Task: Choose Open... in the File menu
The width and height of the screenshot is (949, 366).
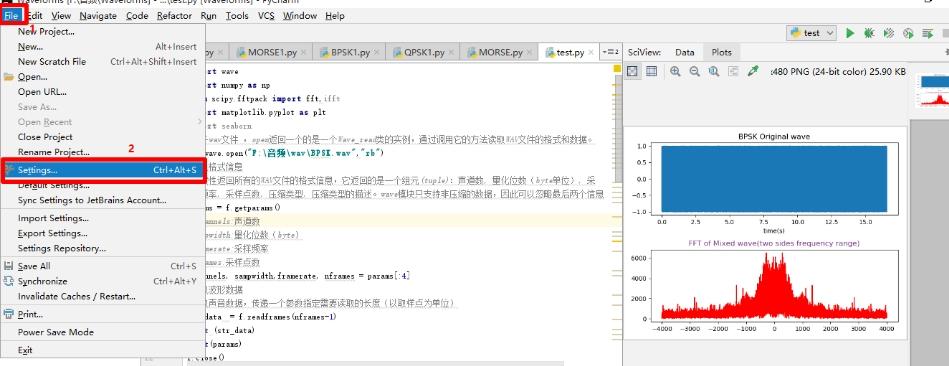Action: point(102,77)
